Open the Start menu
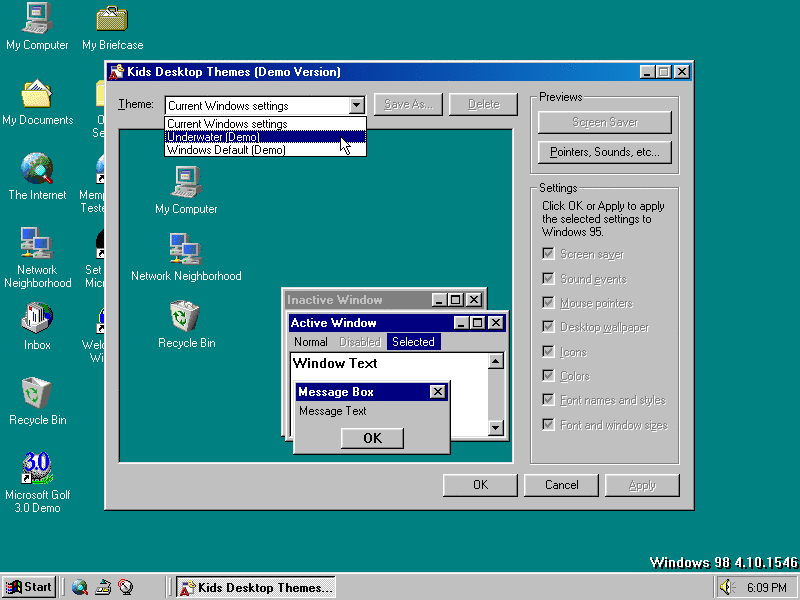 click(x=29, y=587)
